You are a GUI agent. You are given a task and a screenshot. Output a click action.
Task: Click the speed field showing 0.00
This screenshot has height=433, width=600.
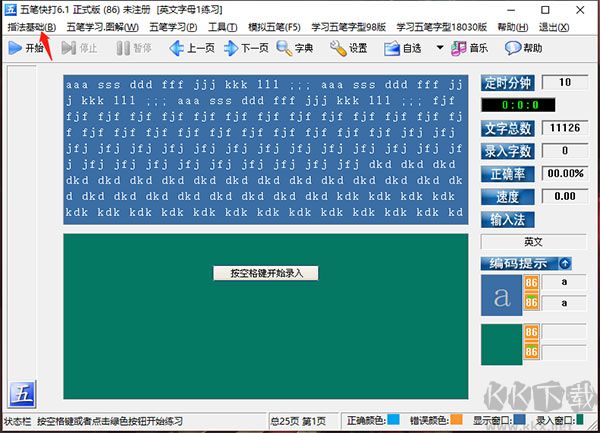pyautogui.click(x=565, y=196)
